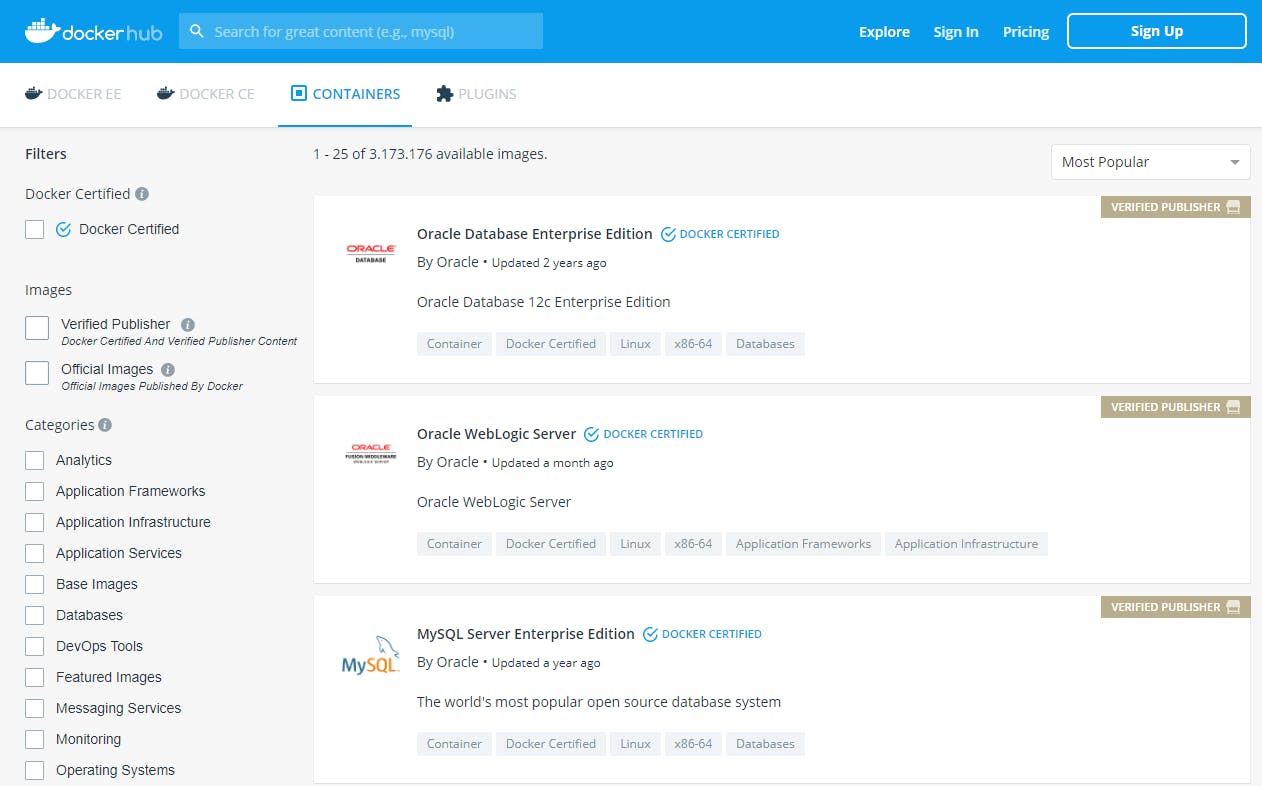
Task: Open the Most Popular sort dropdown
Action: [x=1150, y=162]
